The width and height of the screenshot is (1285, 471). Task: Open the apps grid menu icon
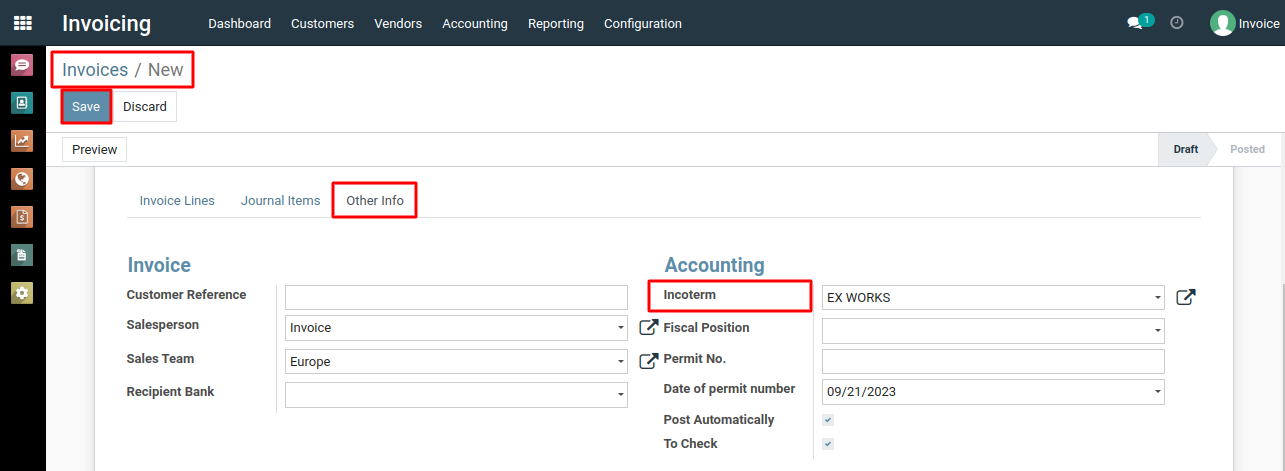[x=22, y=23]
